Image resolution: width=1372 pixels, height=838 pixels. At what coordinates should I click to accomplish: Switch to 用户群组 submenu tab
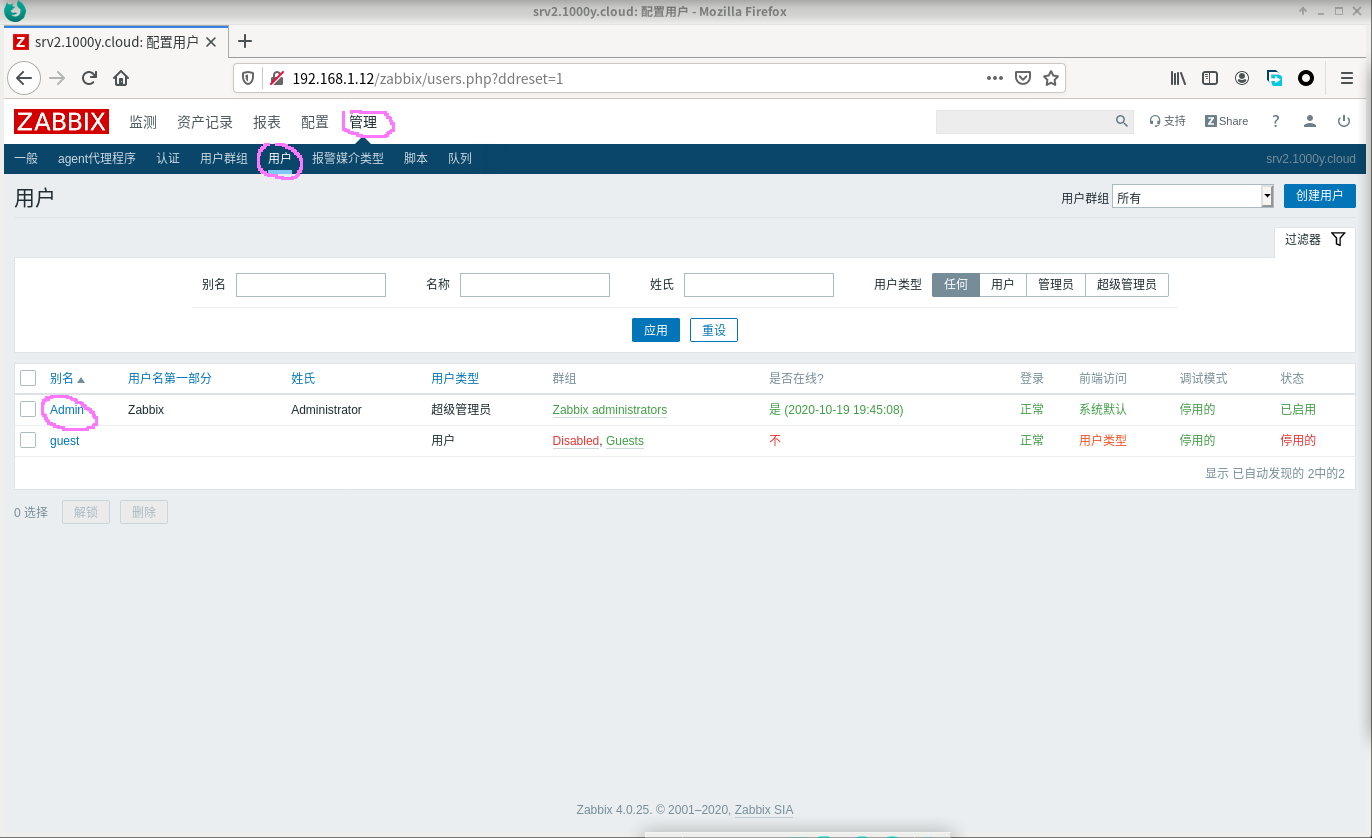click(223, 158)
